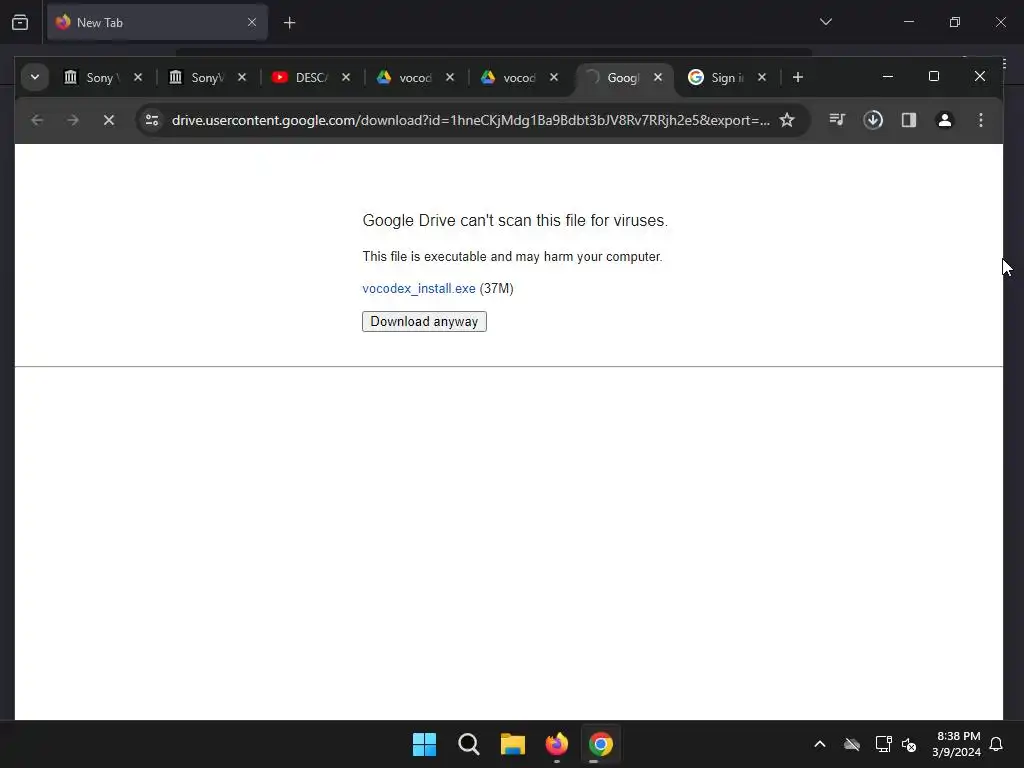Viewport: 1024px width, 768px height.
Task: Select the Firefox New Tab tab
Action: [x=157, y=22]
